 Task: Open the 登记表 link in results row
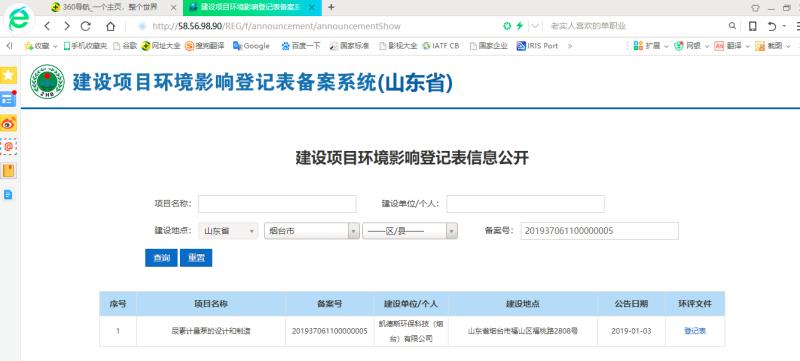pos(695,331)
